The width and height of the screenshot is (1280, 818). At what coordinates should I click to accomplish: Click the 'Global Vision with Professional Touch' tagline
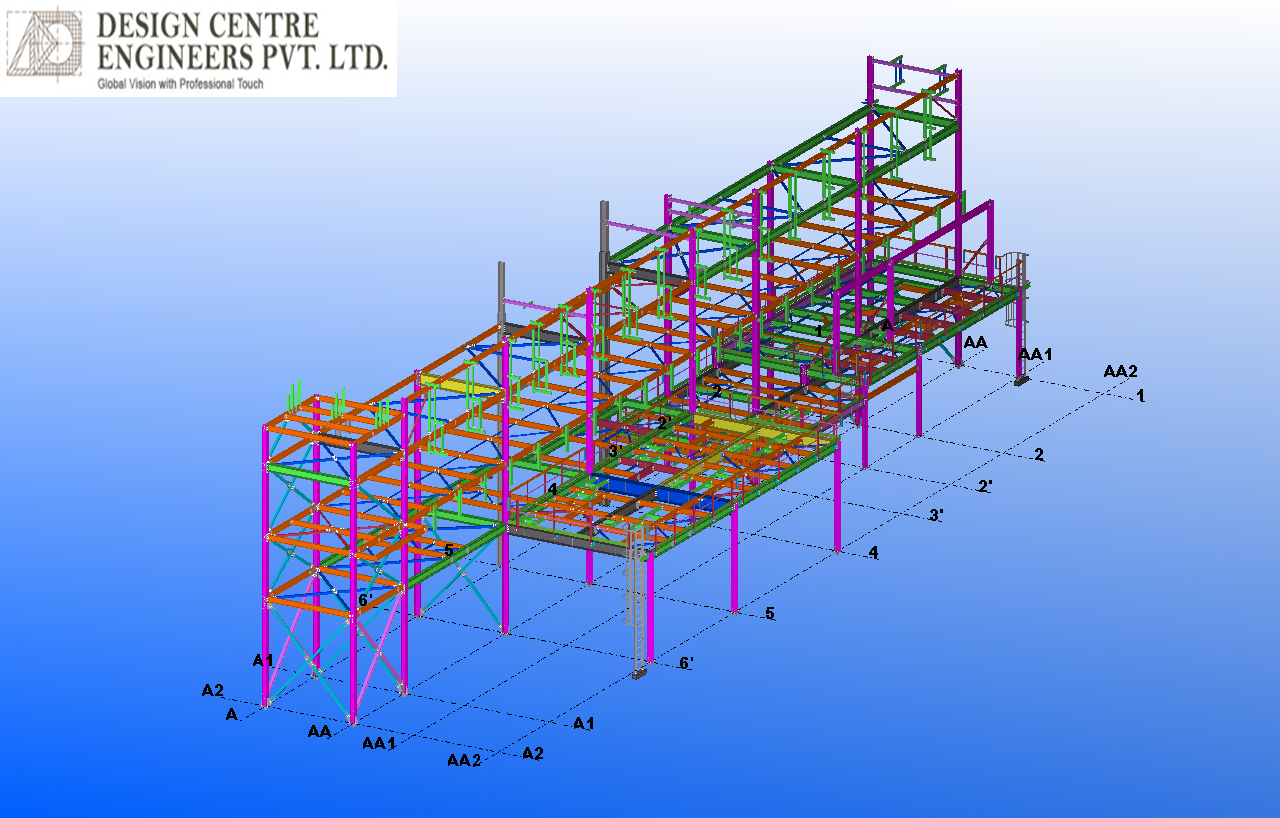pos(180,84)
